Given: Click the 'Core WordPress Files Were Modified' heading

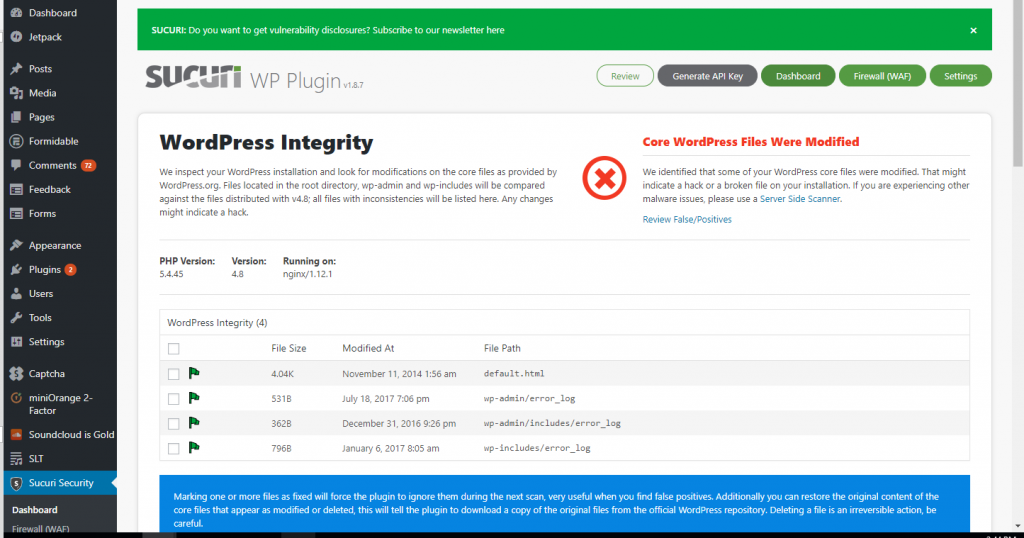Looking at the screenshot, I should click(x=751, y=142).
